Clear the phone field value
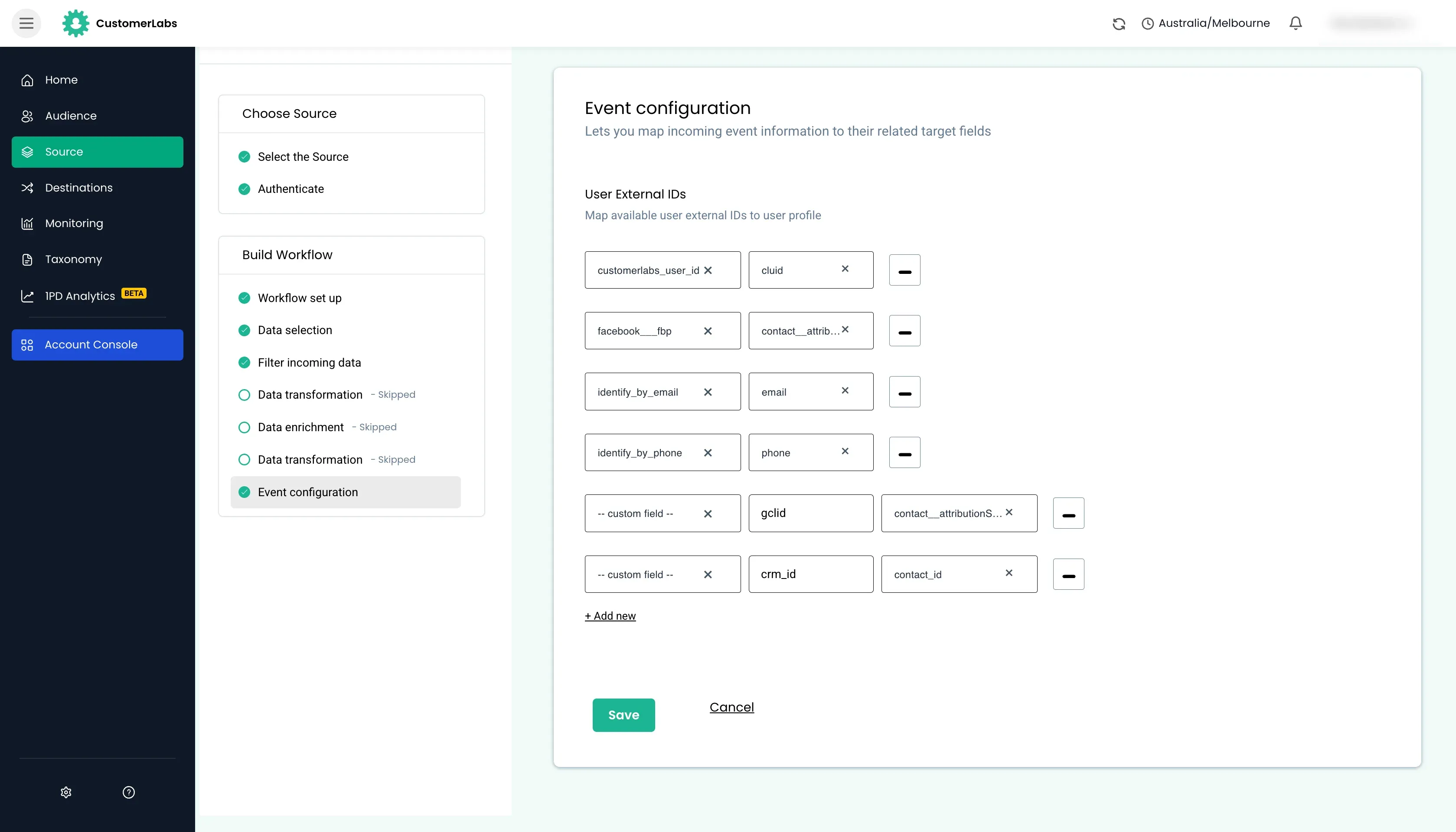 (x=845, y=451)
